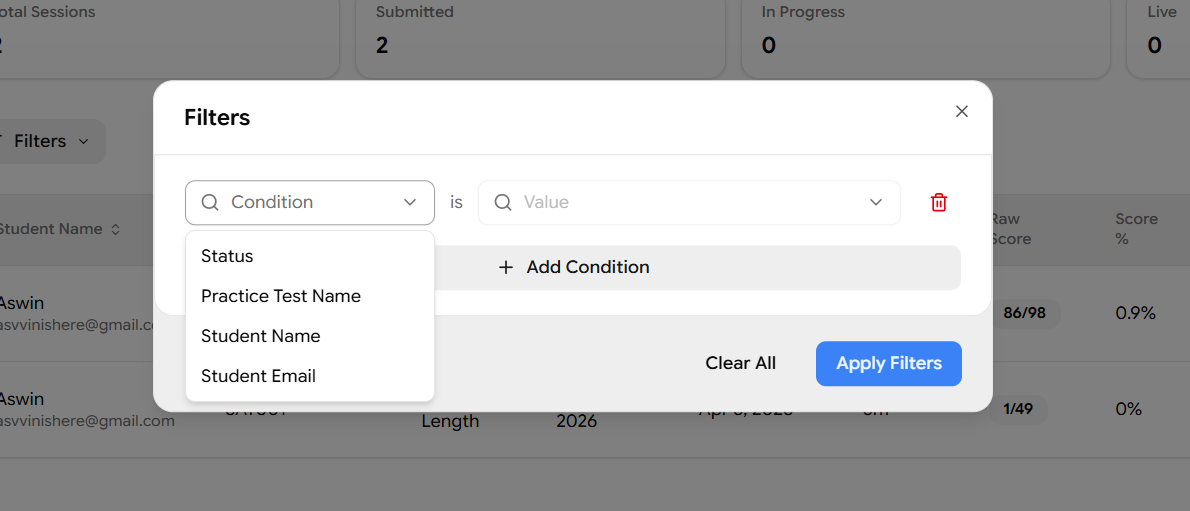
Task: Open the Value dropdown chevron
Action: click(876, 202)
